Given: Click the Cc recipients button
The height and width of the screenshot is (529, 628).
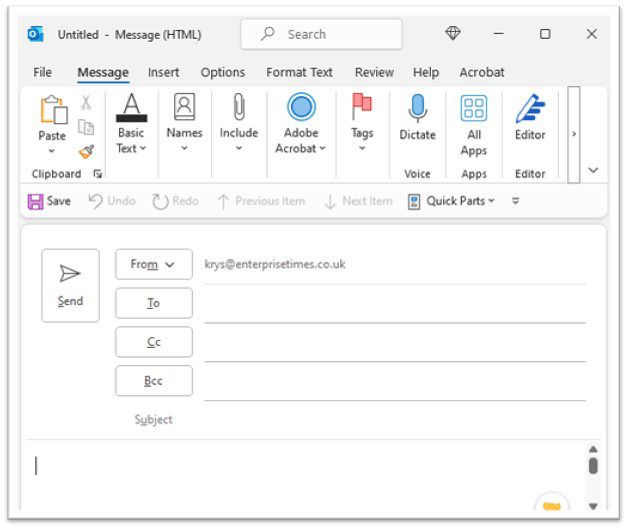Looking at the screenshot, I should coord(154,342).
